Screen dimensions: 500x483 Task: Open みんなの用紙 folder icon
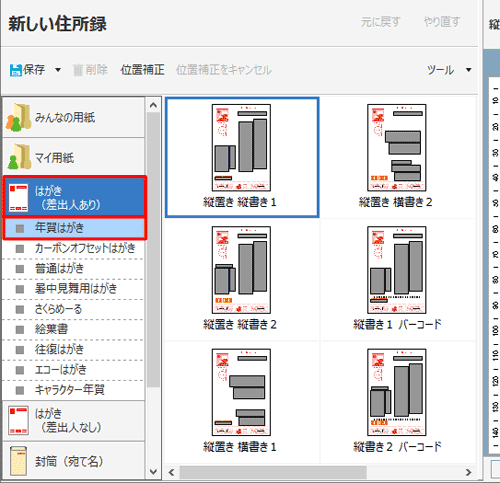[18, 117]
